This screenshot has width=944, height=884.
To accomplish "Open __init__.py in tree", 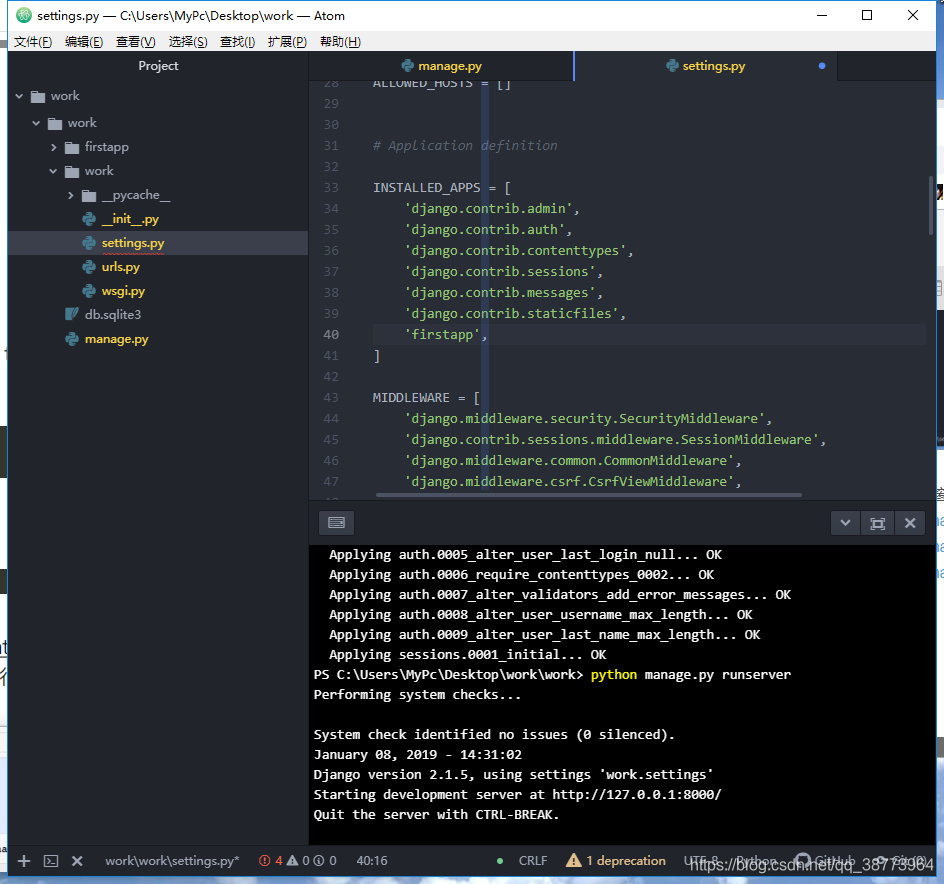I will point(130,219).
